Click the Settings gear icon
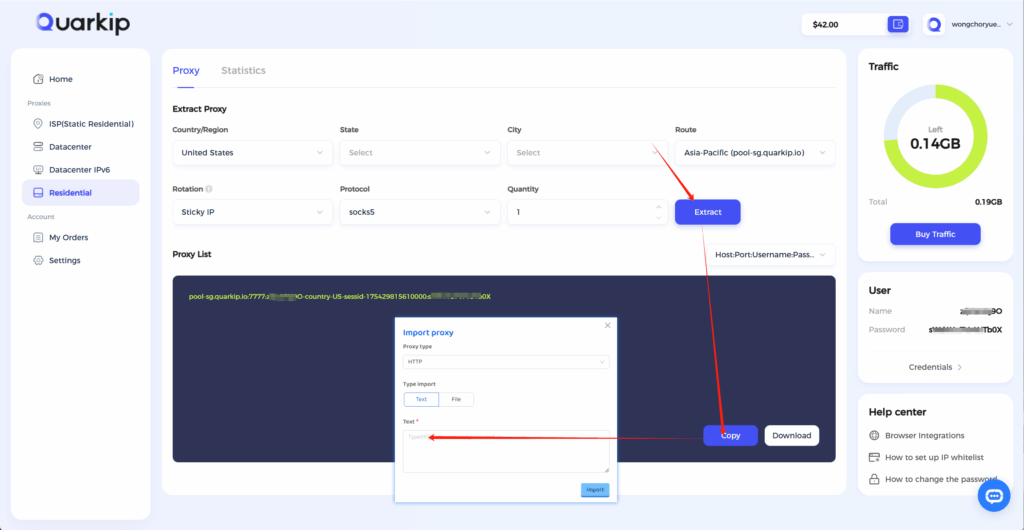Screen dimensions: 1024x530 pyautogui.click(x=38, y=260)
